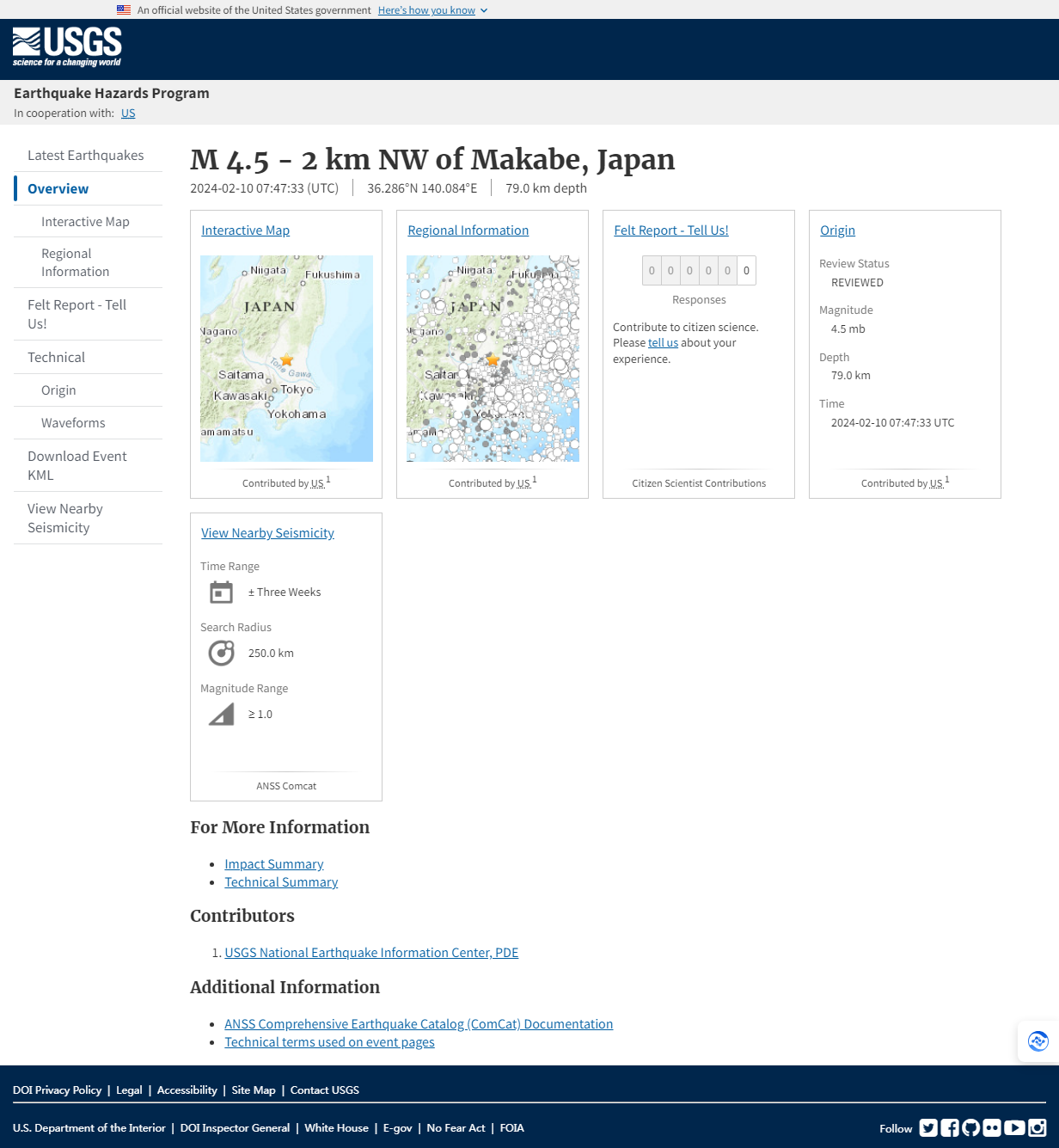
Task: Click the 'REVIEWED' review status value
Action: click(857, 283)
